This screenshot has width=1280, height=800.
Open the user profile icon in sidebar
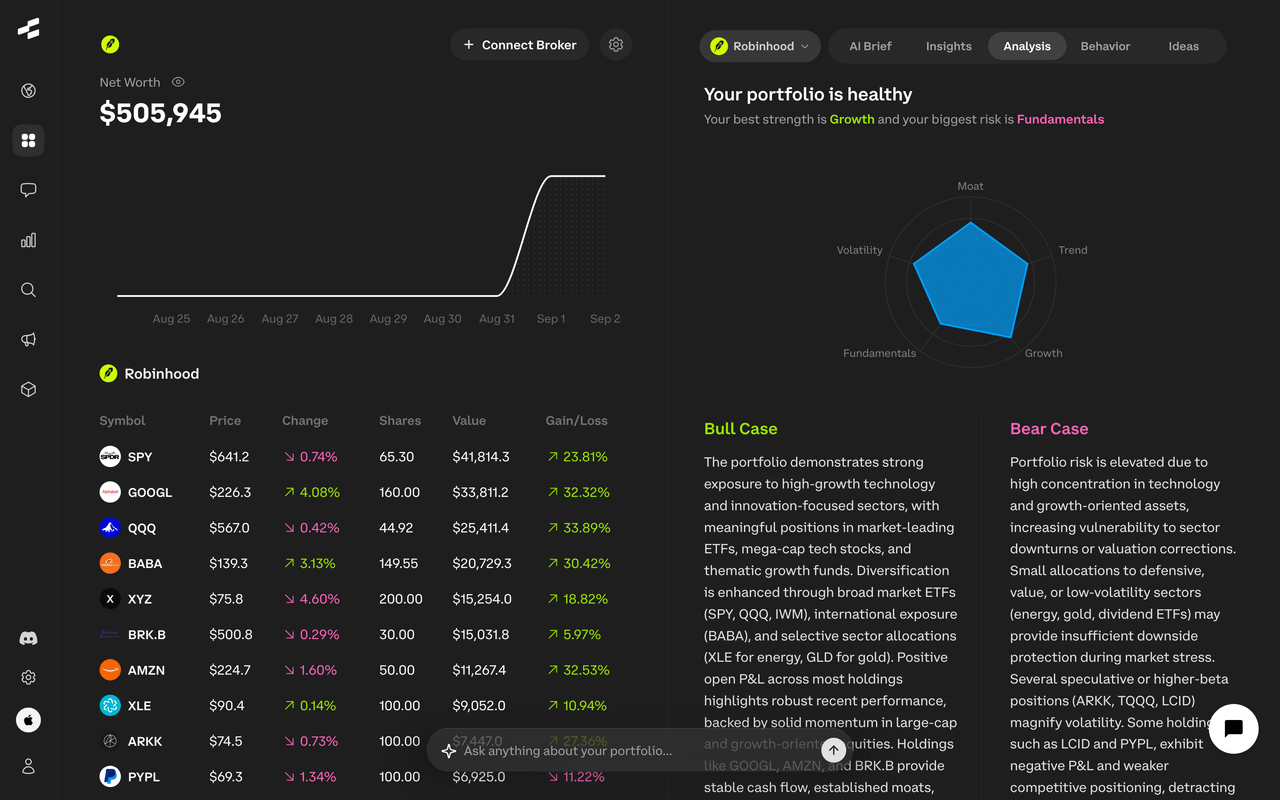28,766
